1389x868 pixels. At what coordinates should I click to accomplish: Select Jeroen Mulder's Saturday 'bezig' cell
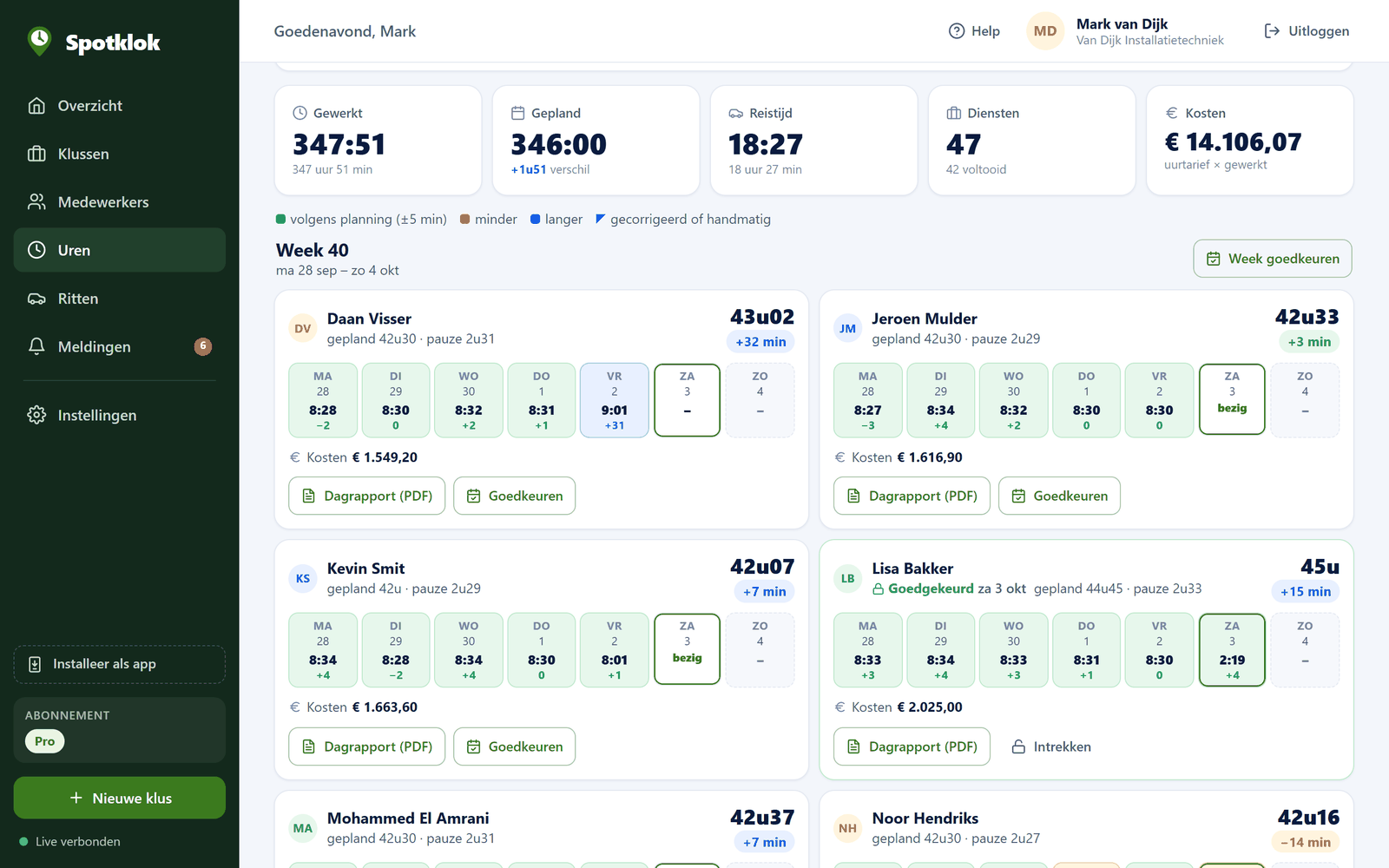(1232, 399)
